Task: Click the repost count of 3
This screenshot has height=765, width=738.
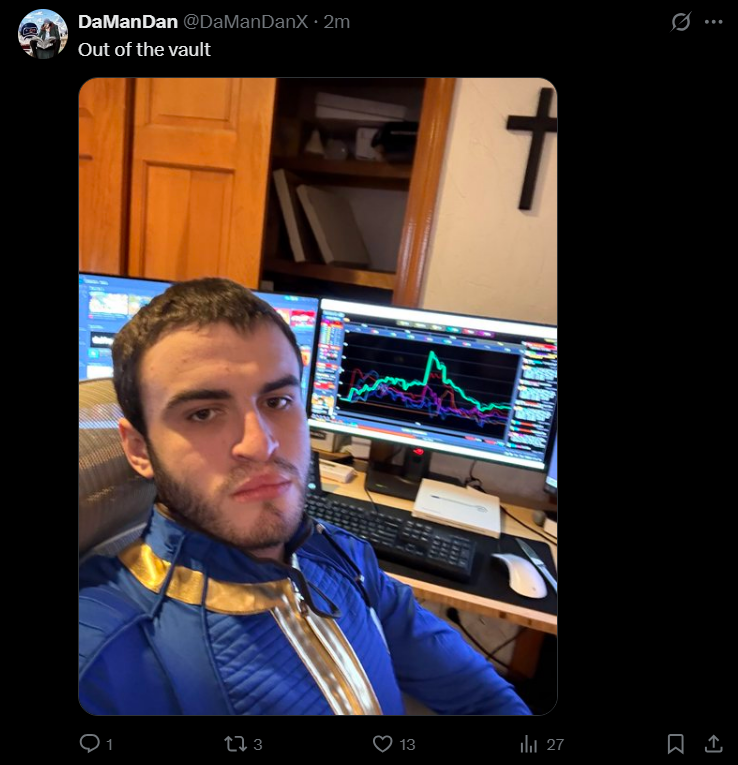Action: click(x=258, y=745)
